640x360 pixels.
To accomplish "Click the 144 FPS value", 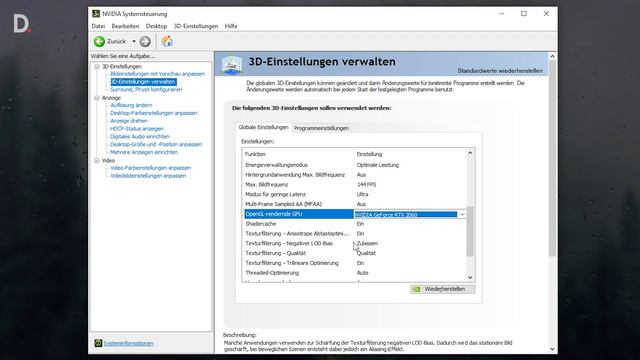I will (x=366, y=184).
